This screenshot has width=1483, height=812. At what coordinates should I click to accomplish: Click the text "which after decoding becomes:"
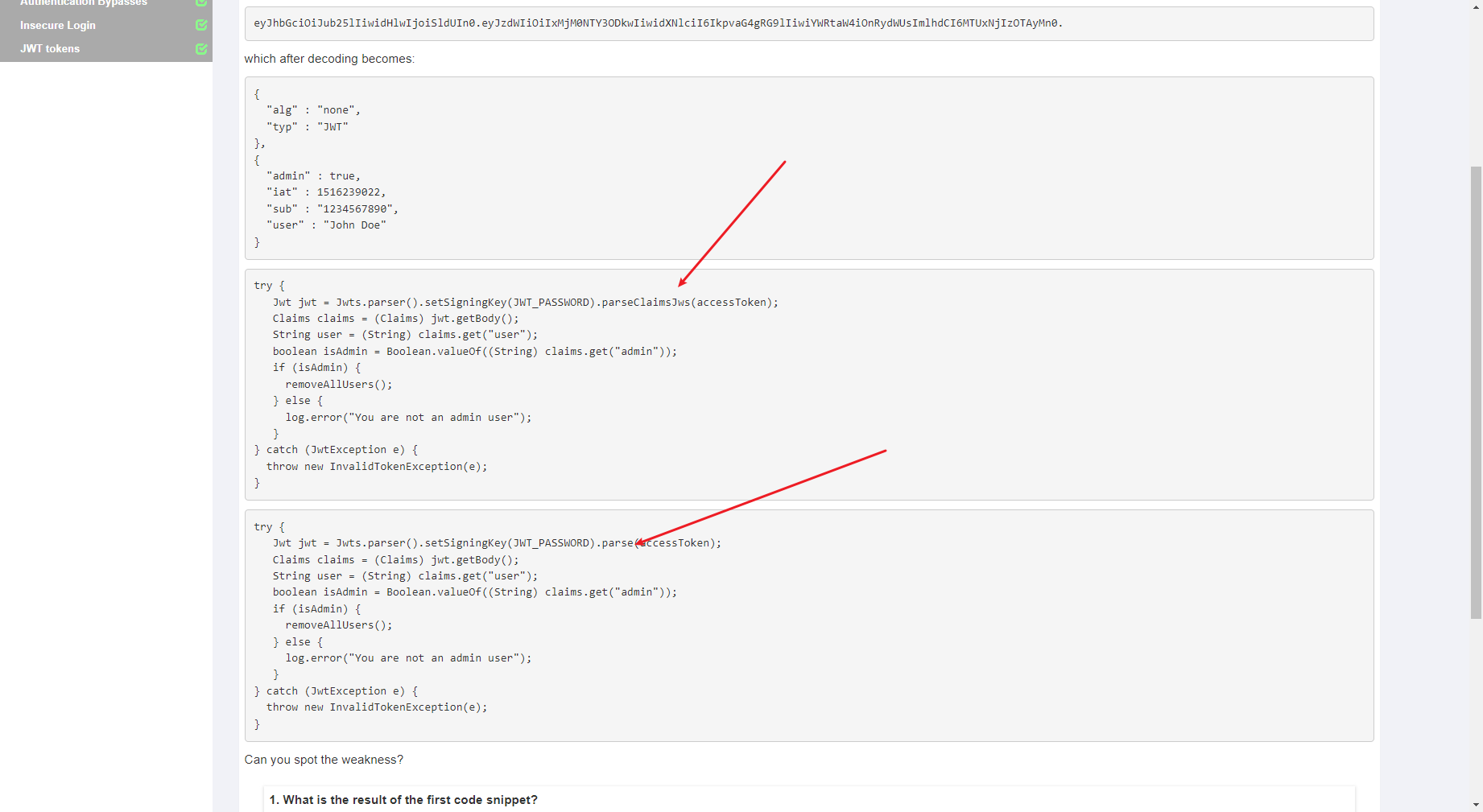click(329, 59)
